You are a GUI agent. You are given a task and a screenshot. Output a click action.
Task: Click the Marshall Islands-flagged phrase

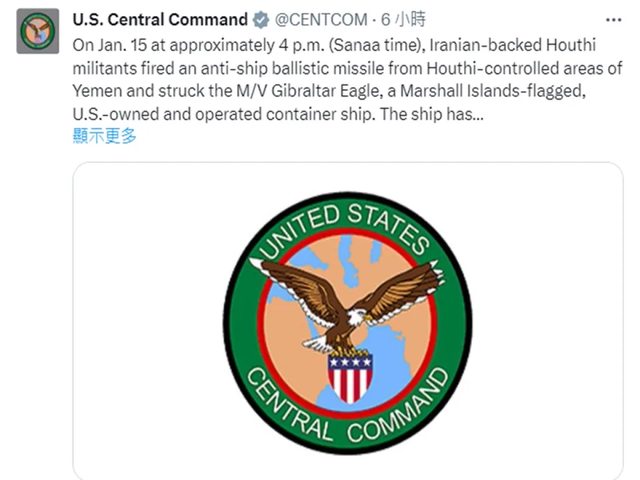(493, 91)
